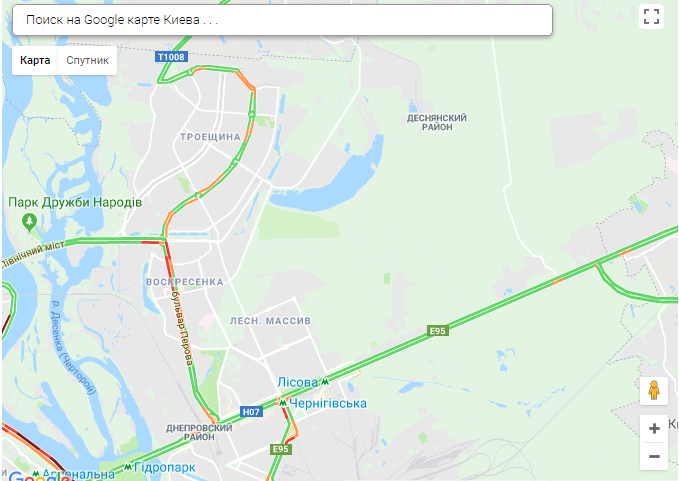Toggle fullscreen map view
The width and height of the screenshot is (679, 481).
(651, 16)
